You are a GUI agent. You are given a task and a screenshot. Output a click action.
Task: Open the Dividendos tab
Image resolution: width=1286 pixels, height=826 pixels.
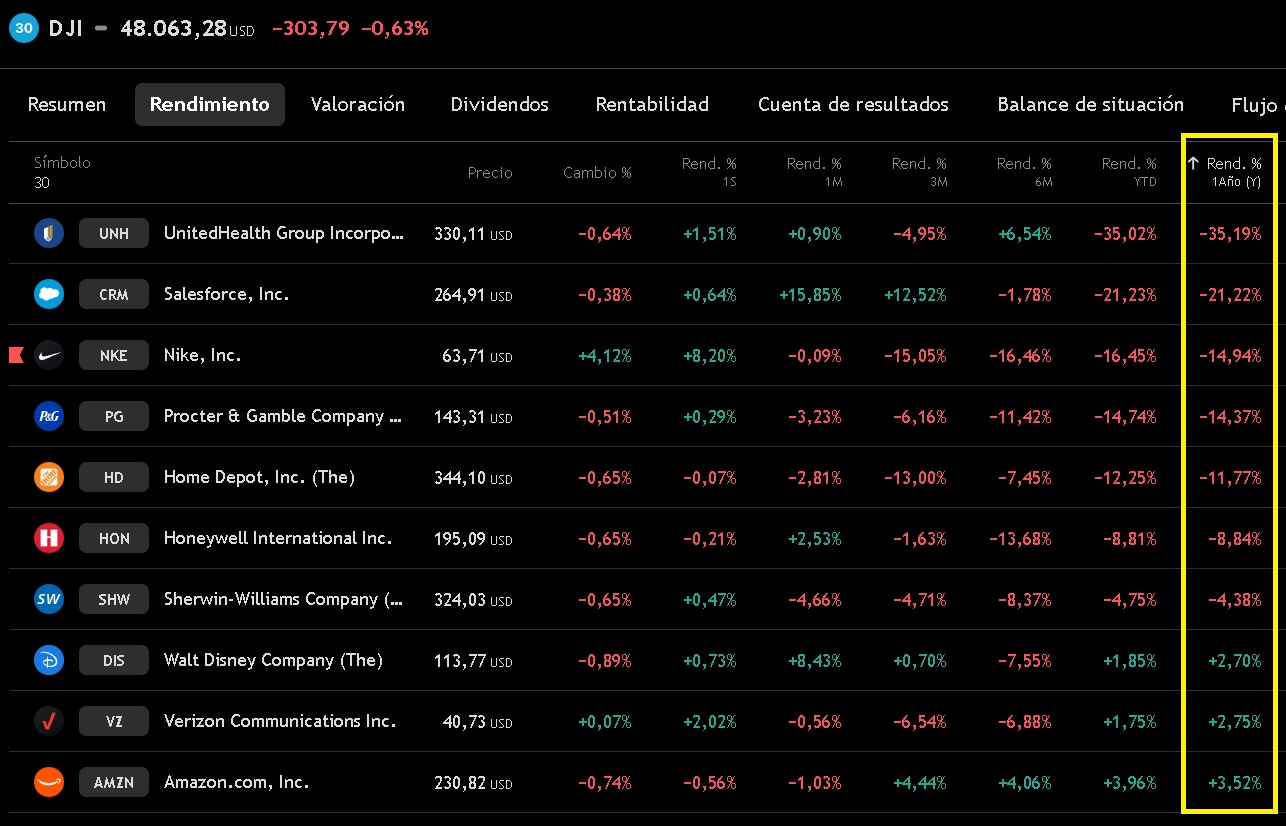(x=499, y=105)
